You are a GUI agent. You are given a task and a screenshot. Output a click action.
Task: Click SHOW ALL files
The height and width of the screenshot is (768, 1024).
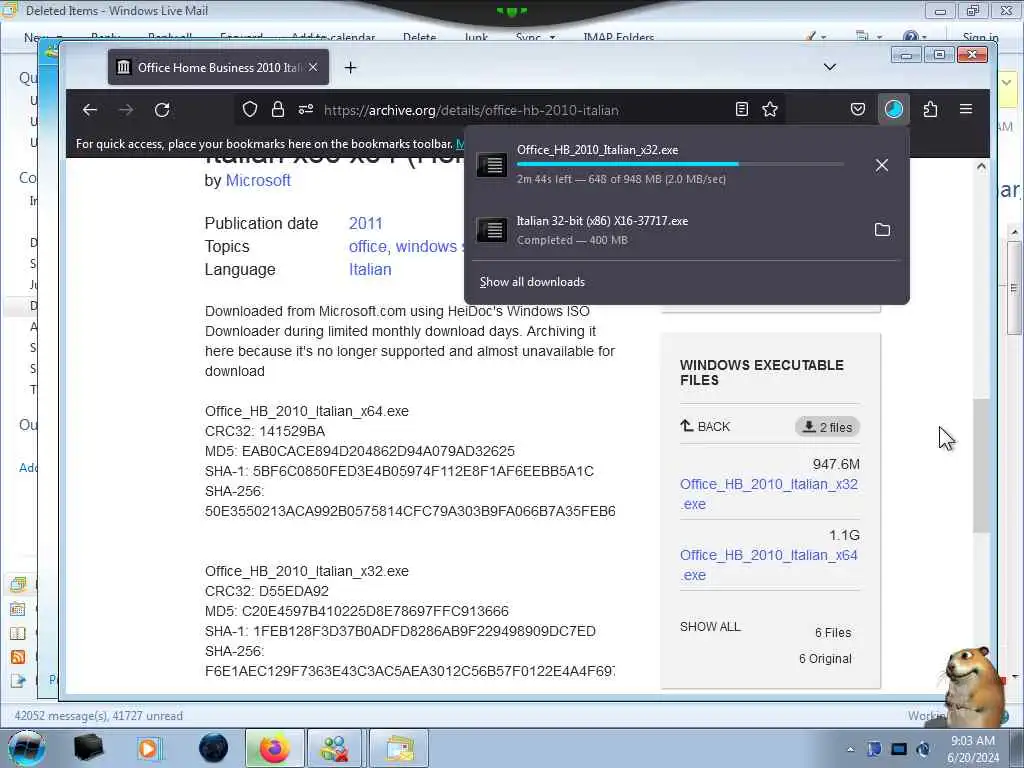(710, 627)
